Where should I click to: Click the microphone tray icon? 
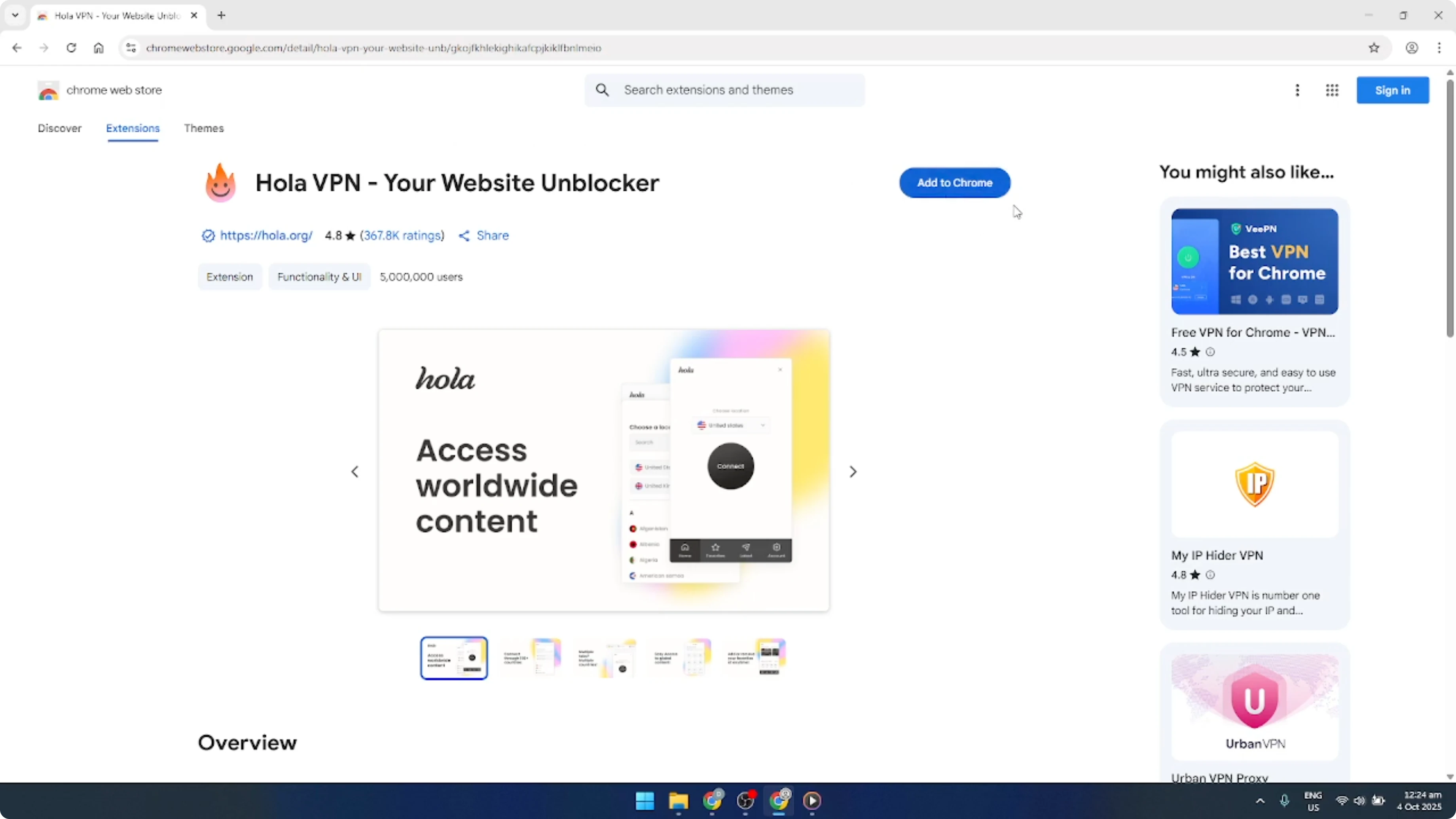click(1284, 800)
